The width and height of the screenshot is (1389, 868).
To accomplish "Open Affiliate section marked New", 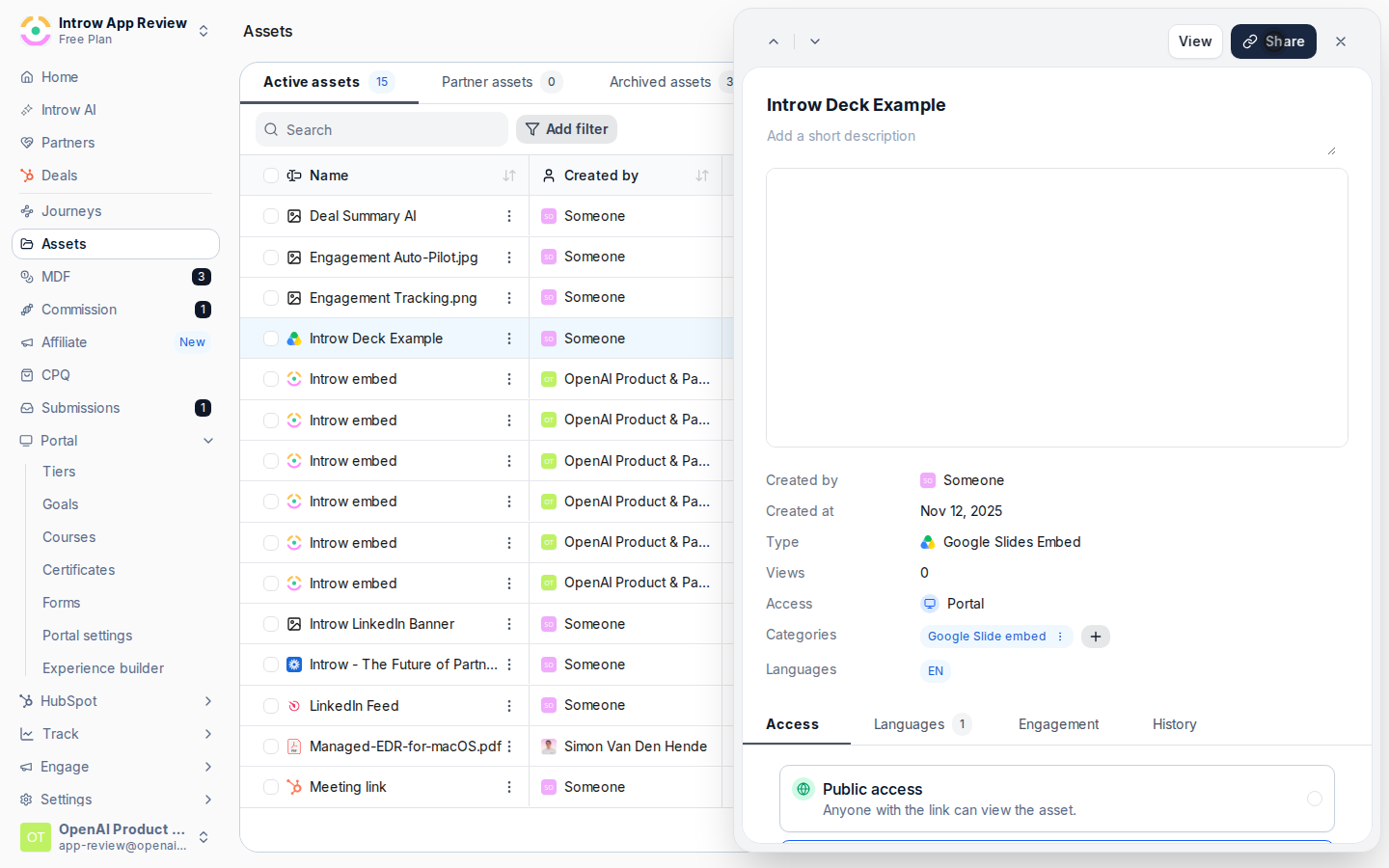I will pyautogui.click(x=116, y=342).
